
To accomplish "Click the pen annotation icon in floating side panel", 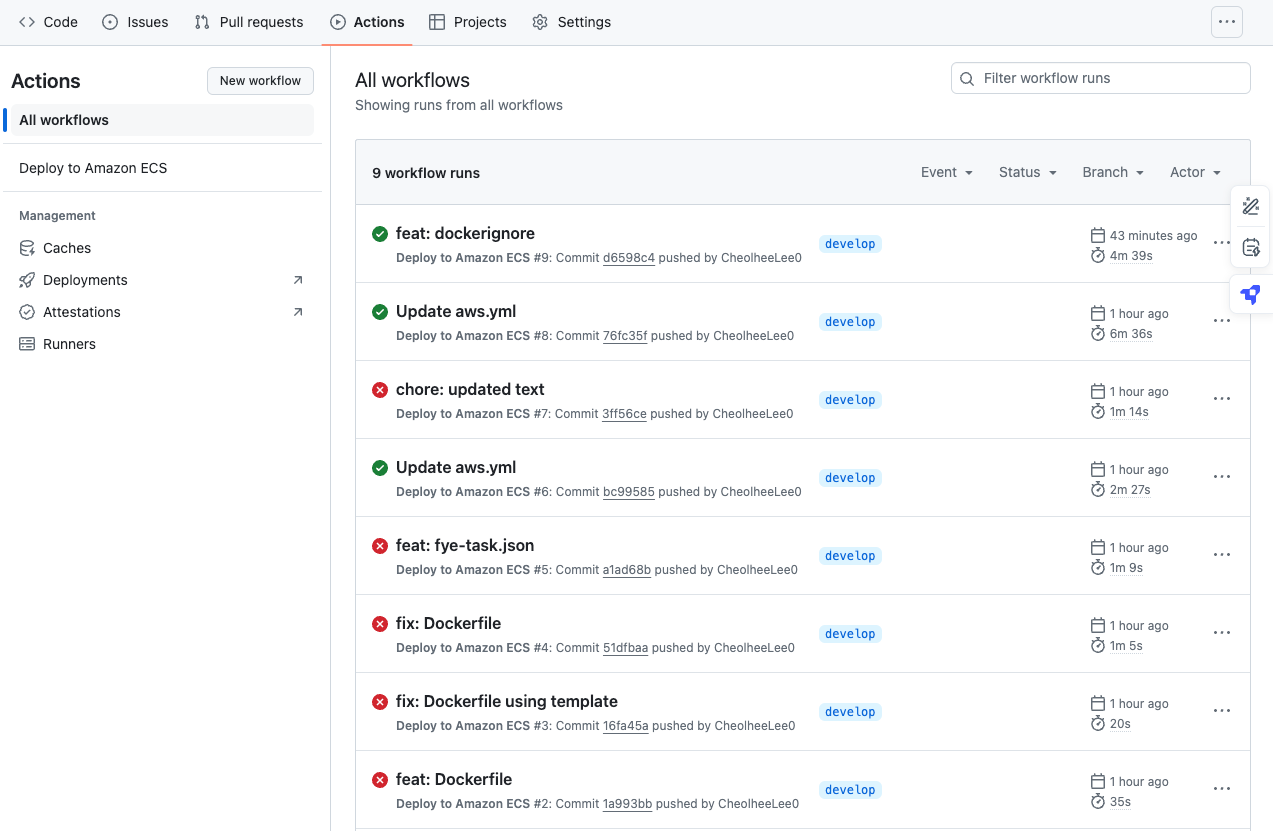I will [1251, 207].
